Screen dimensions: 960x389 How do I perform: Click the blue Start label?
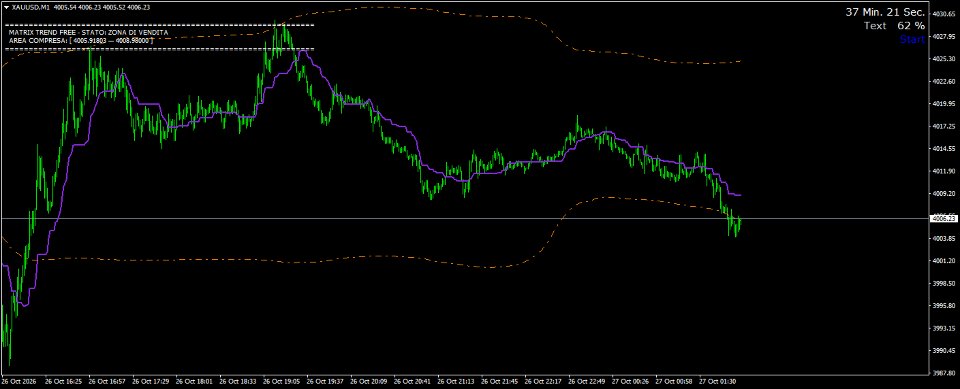pyautogui.click(x=912, y=40)
